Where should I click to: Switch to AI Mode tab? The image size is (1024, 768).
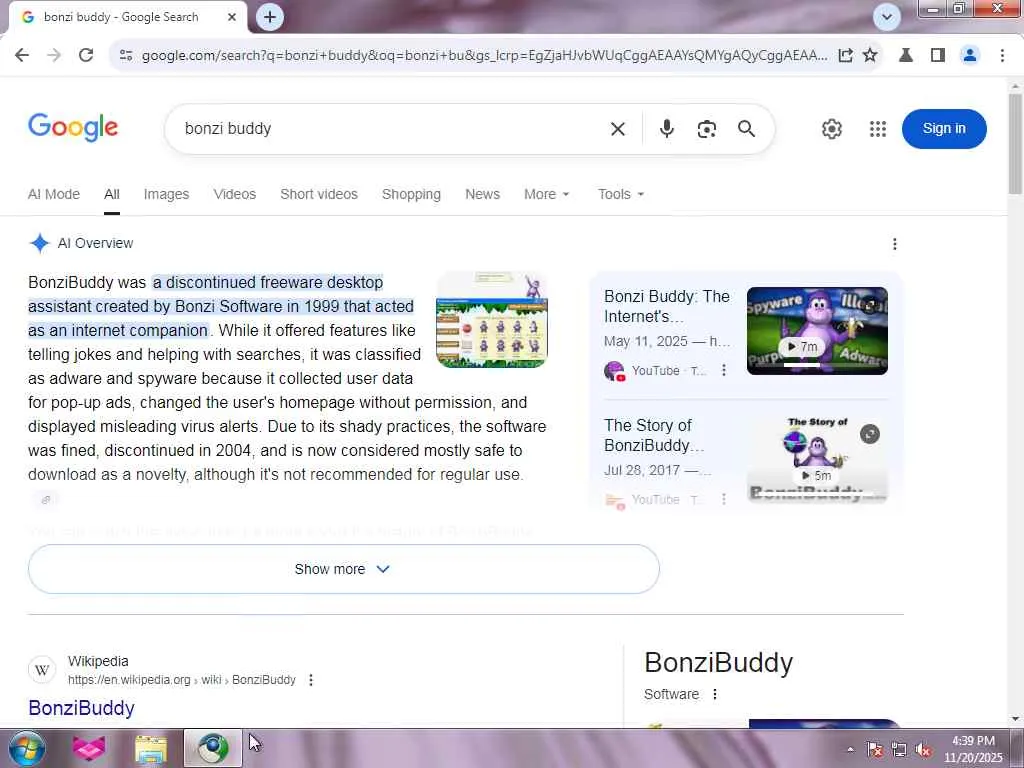point(54,194)
